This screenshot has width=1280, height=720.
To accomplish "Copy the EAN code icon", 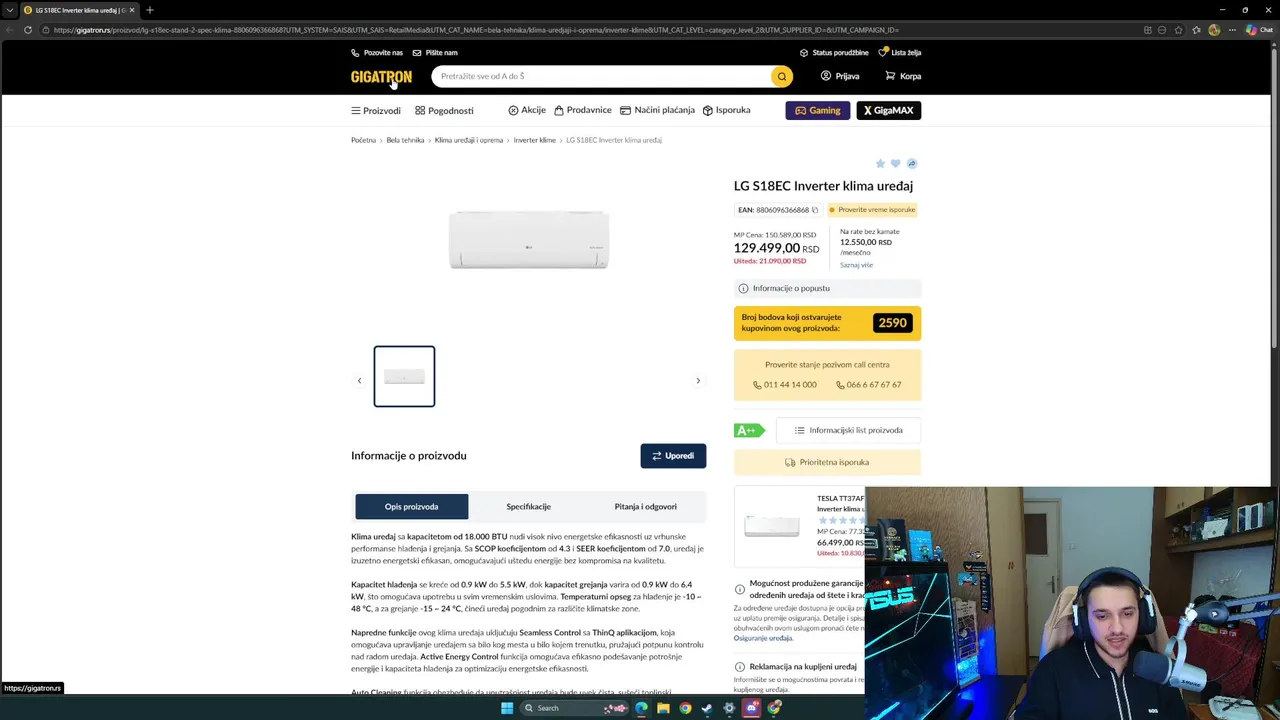I will coord(815,210).
